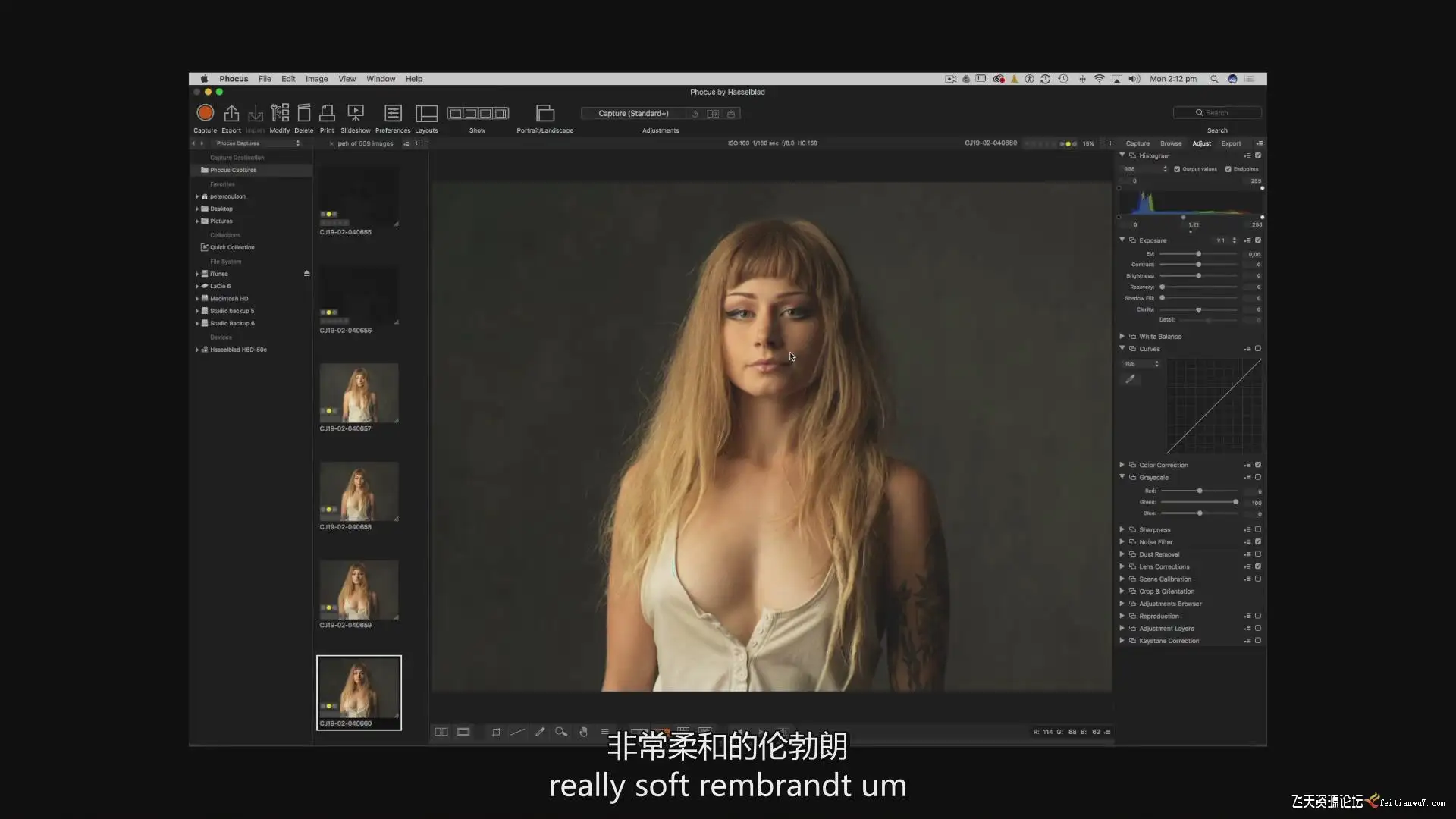The height and width of the screenshot is (819, 1456).
Task: Toggle the Endpoints checkbox
Action: tap(1228, 169)
